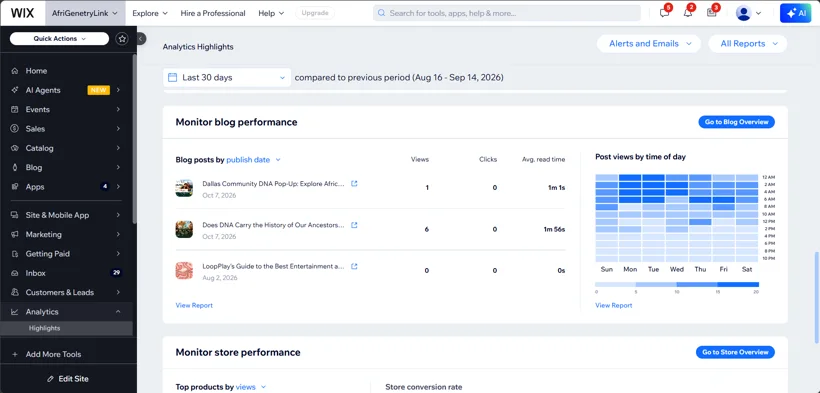Click Hire a Professional

(213, 13)
